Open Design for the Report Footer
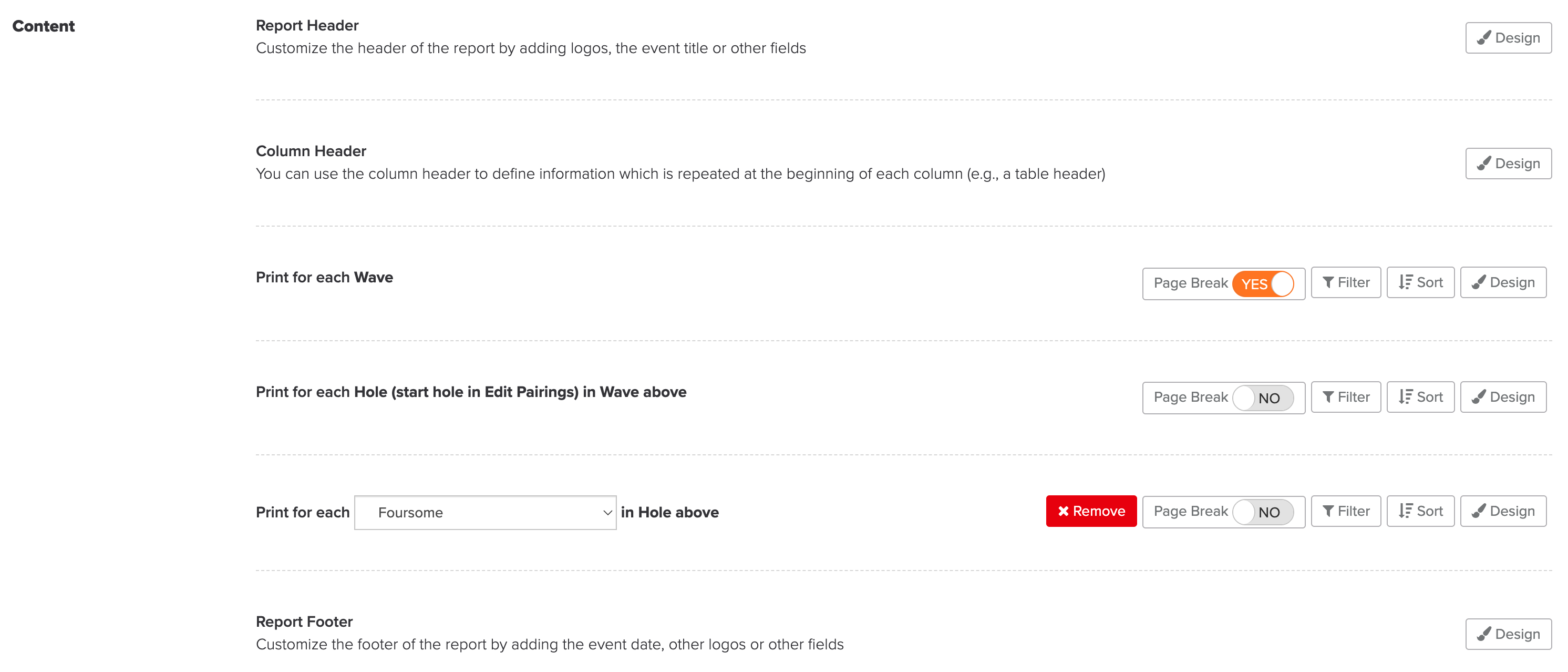 tap(1508, 634)
